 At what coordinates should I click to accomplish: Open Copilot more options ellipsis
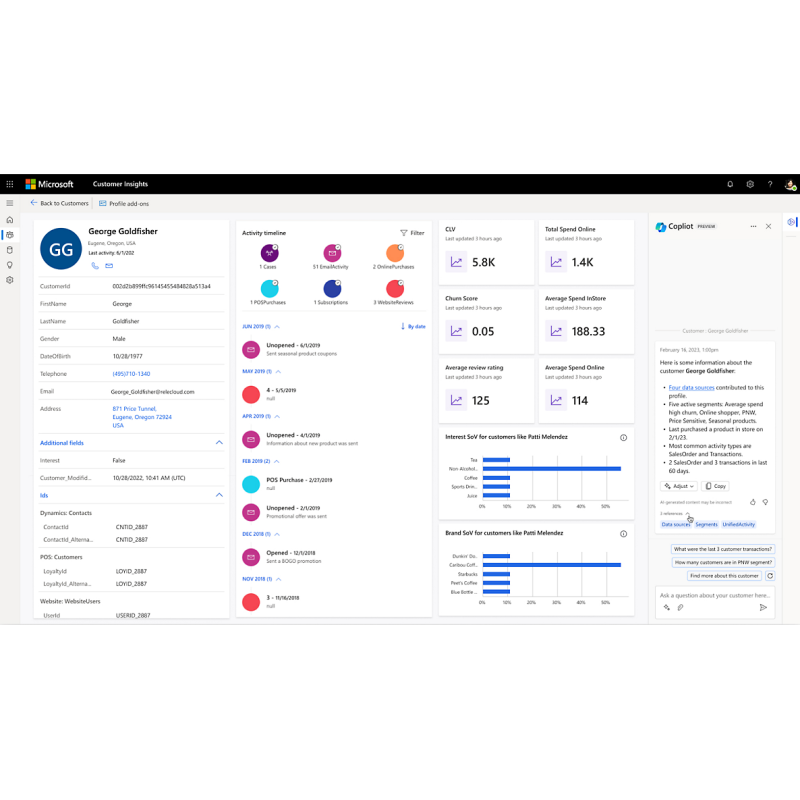point(753,226)
